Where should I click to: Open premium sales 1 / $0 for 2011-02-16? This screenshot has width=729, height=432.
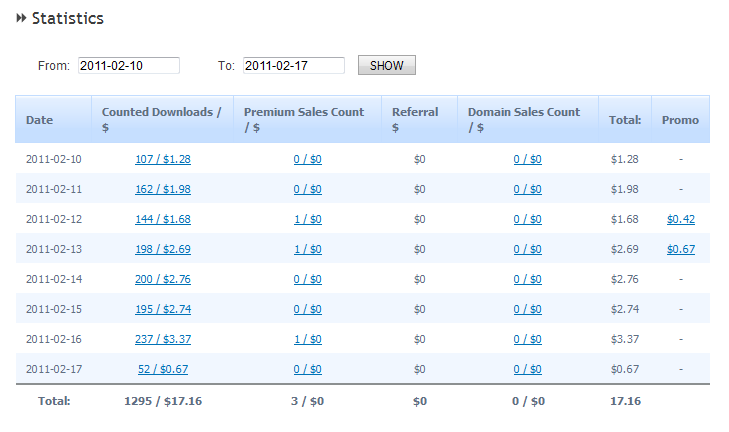pos(308,339)
